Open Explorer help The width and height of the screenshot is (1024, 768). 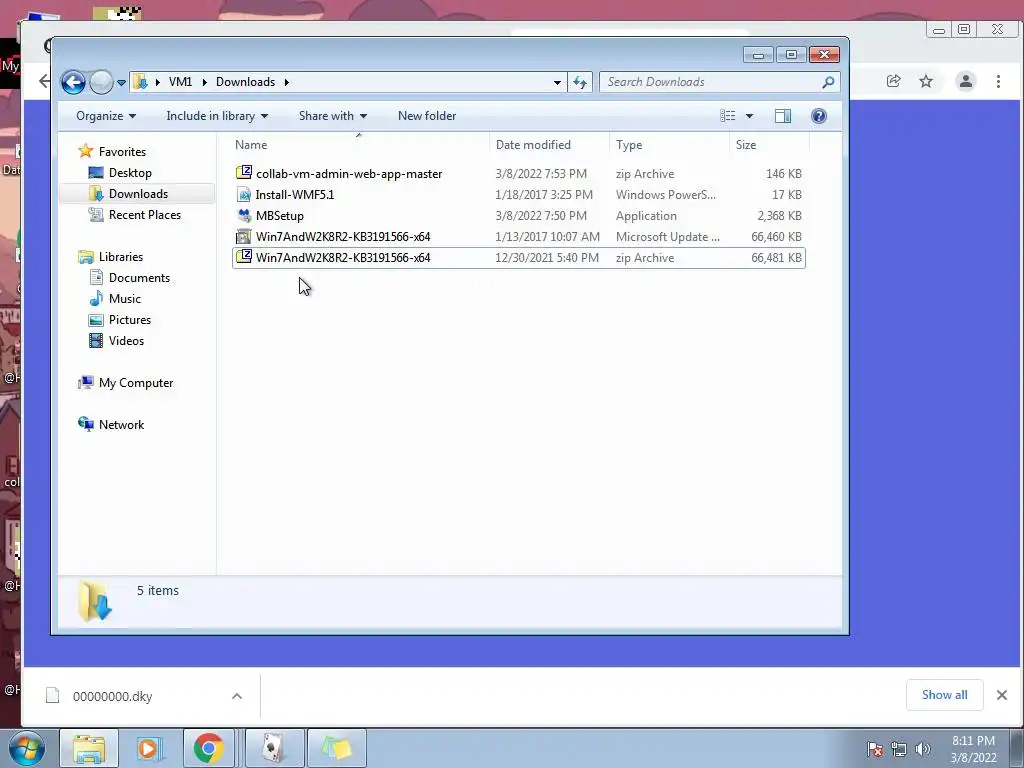pos(818,116)
